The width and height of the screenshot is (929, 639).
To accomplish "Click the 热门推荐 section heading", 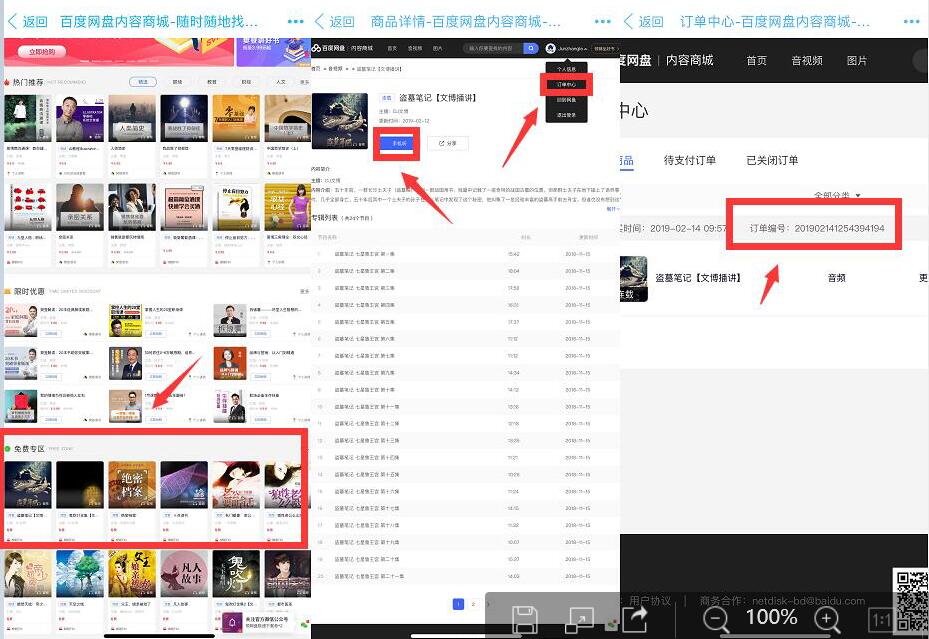I will (28, 82).
